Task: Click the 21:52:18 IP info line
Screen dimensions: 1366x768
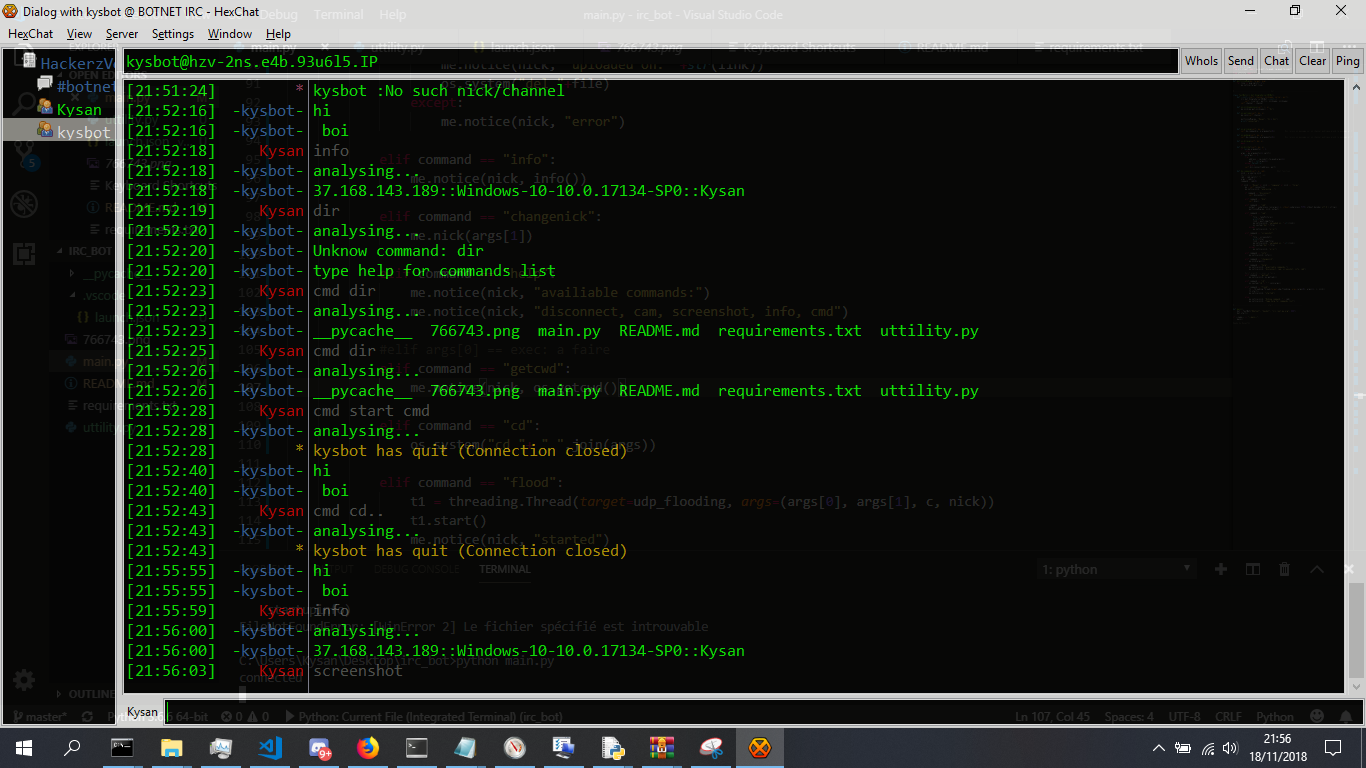Action: tap(529, 191)
